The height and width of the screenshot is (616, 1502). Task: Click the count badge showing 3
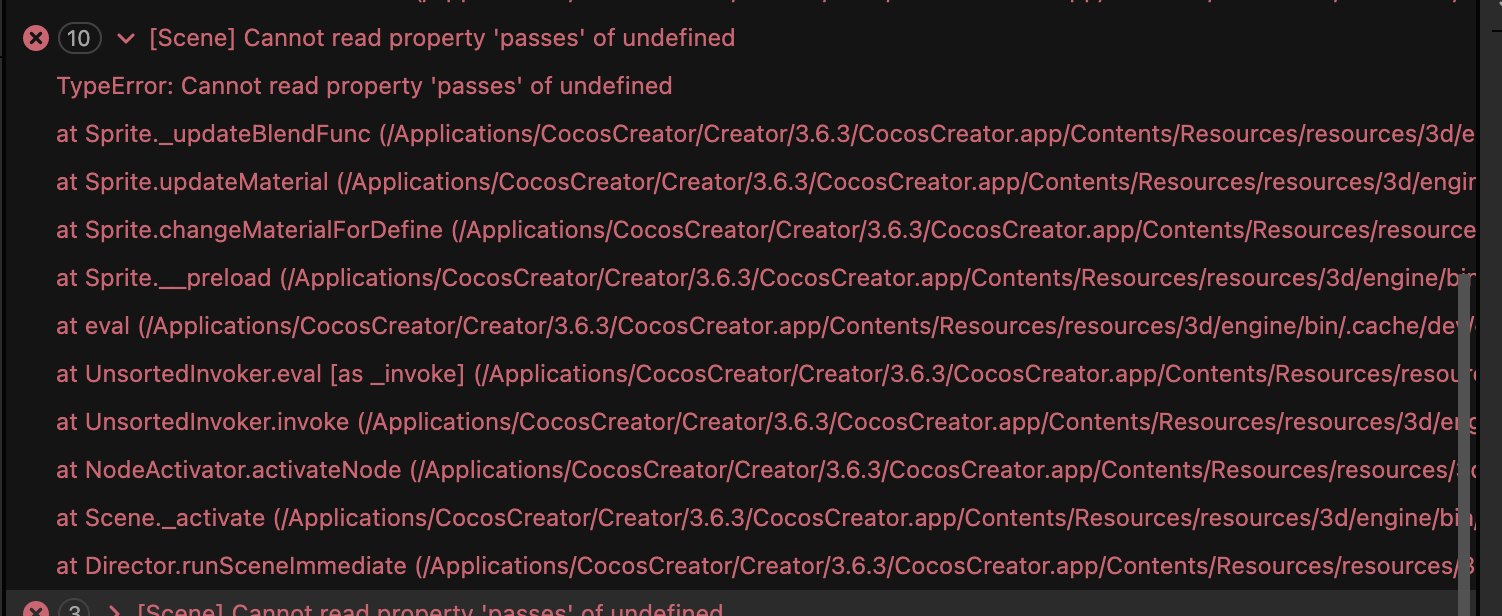coord(72,609)
